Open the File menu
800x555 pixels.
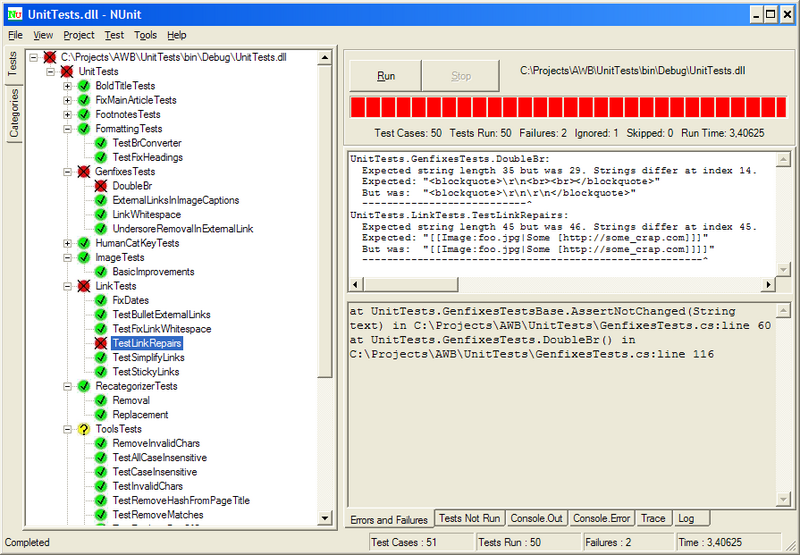(x=15, y=35)
